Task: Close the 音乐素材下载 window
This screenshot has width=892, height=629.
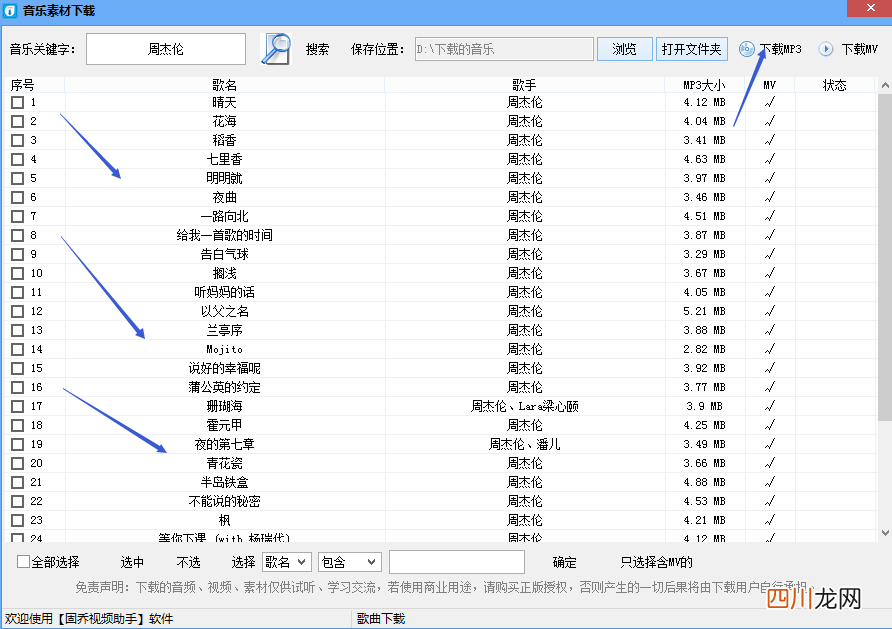Action: coord(870,8)
